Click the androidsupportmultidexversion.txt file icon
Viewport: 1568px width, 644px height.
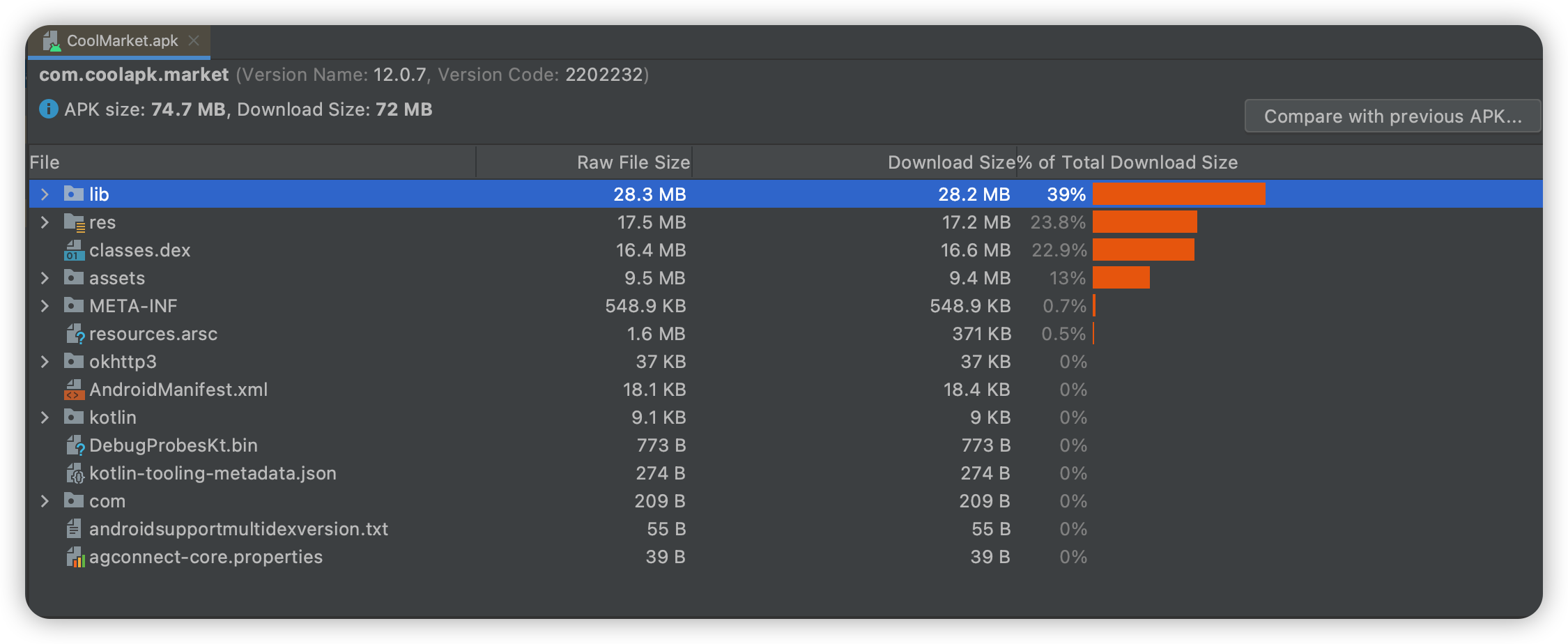coord(74,529)
